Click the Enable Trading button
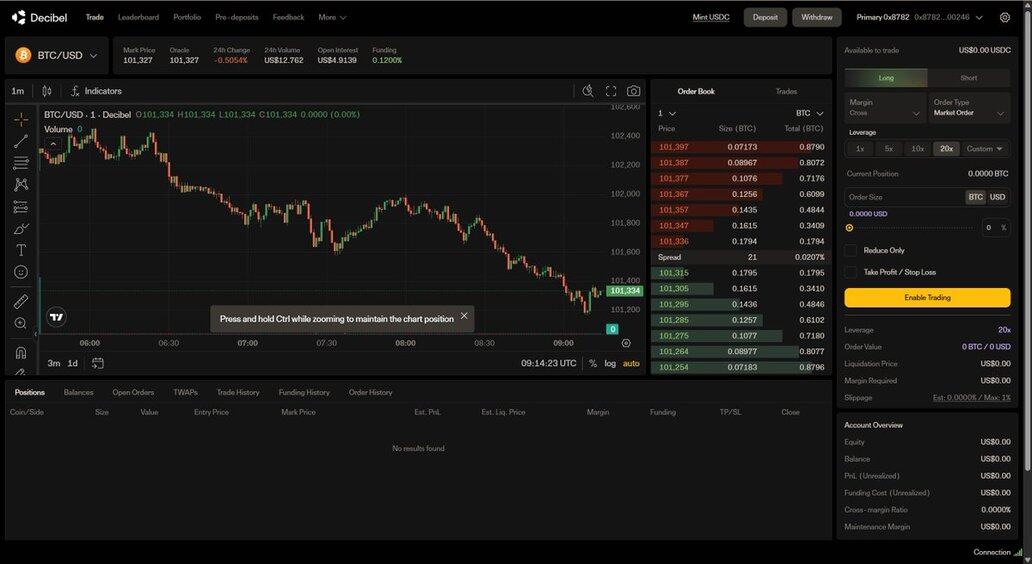This screenshot has height=564, width=1032. (x=927, y=297)
